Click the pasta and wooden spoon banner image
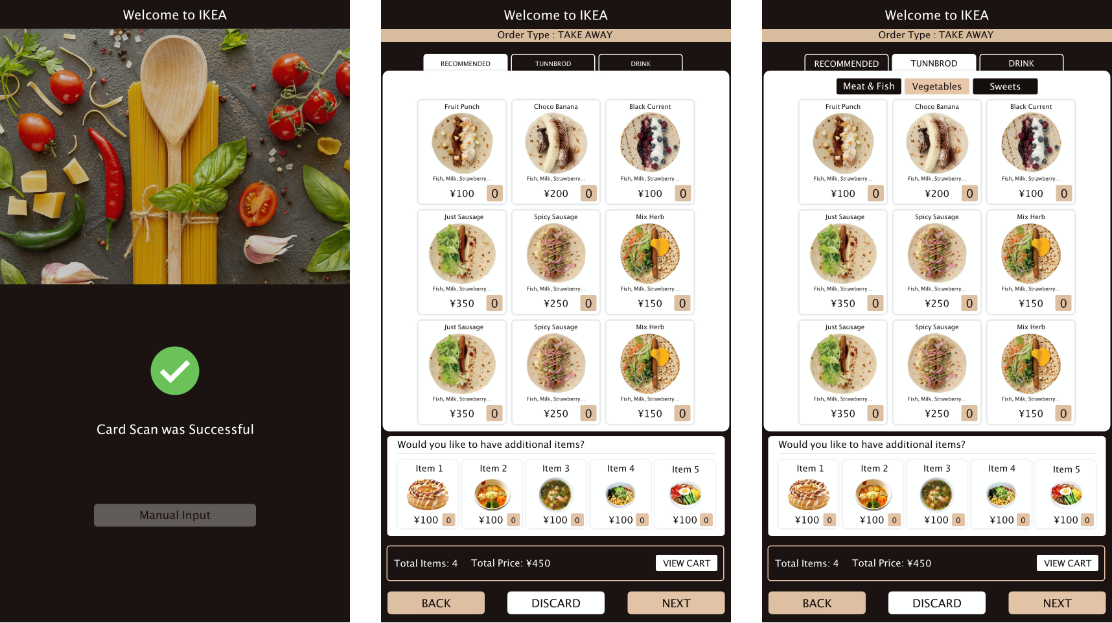 tap(174, 156)
